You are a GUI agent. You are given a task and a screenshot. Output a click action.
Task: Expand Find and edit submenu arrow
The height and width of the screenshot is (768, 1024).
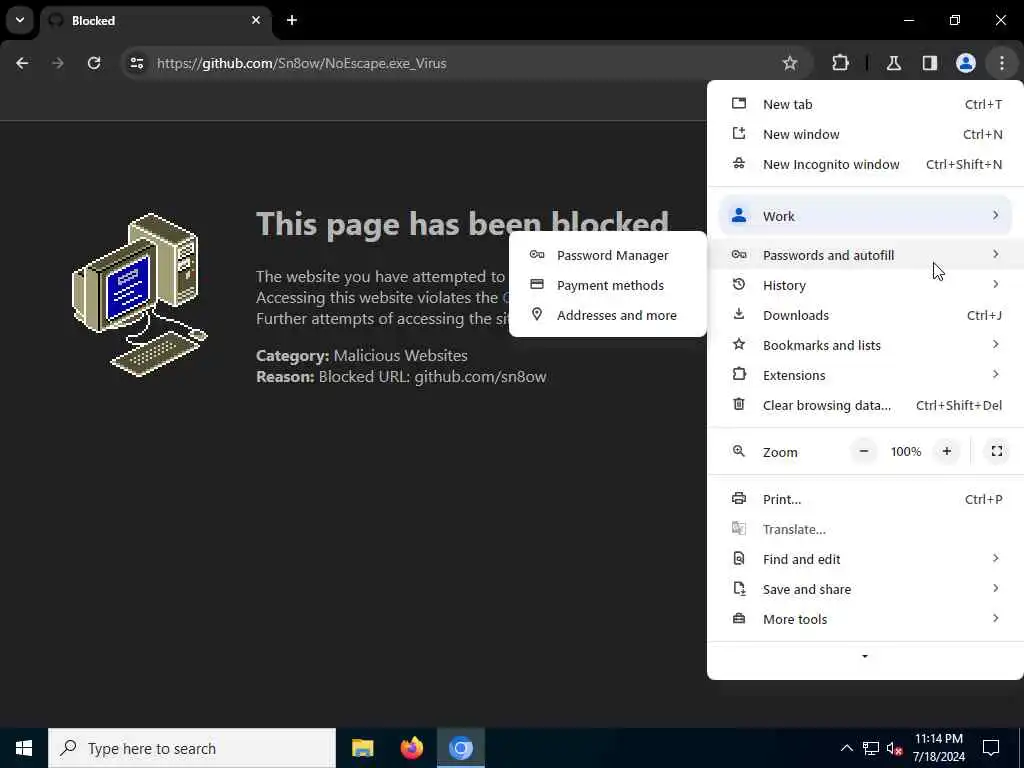[995, 558]
